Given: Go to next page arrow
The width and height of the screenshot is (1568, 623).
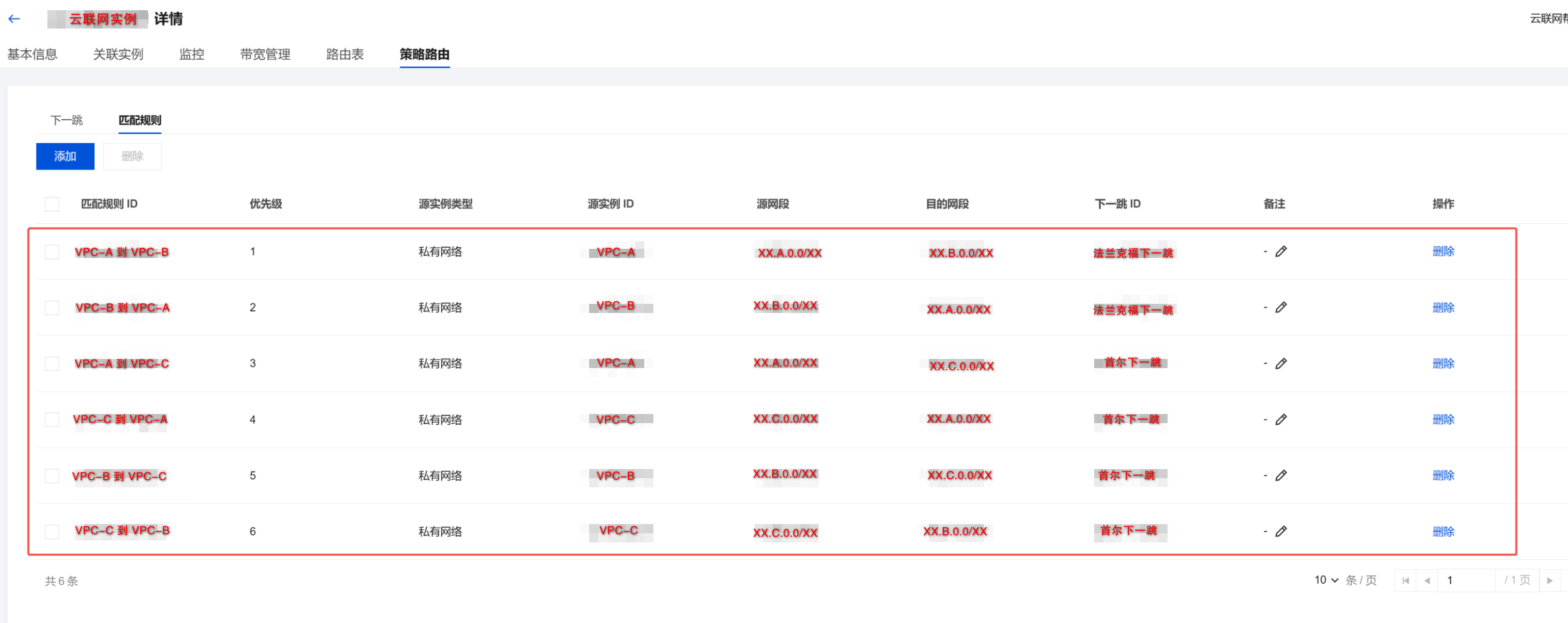Looking at the screenshot, I should (1549, 580).
